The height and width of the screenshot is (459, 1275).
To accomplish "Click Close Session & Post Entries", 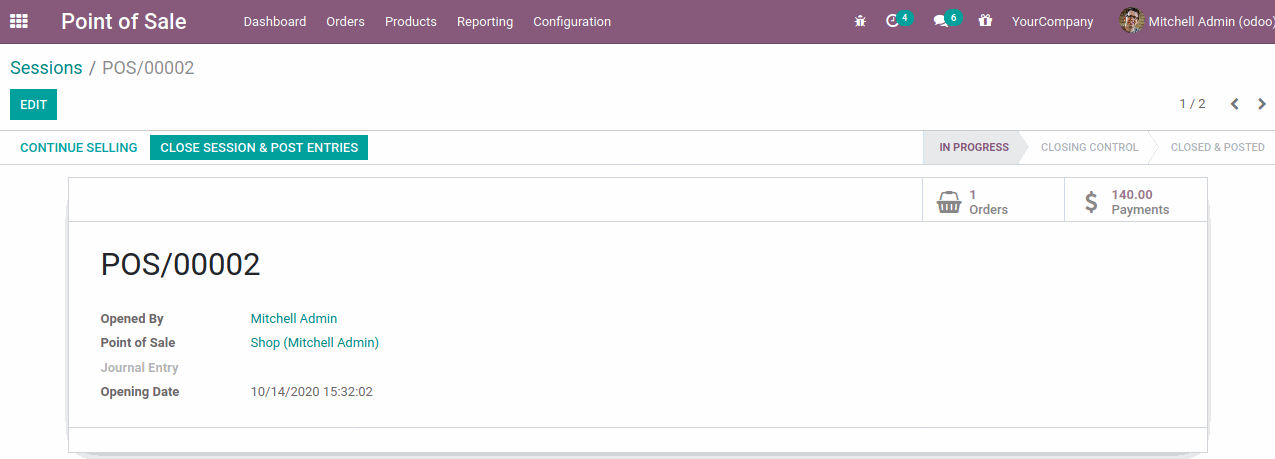I will [x=259, y=148].
